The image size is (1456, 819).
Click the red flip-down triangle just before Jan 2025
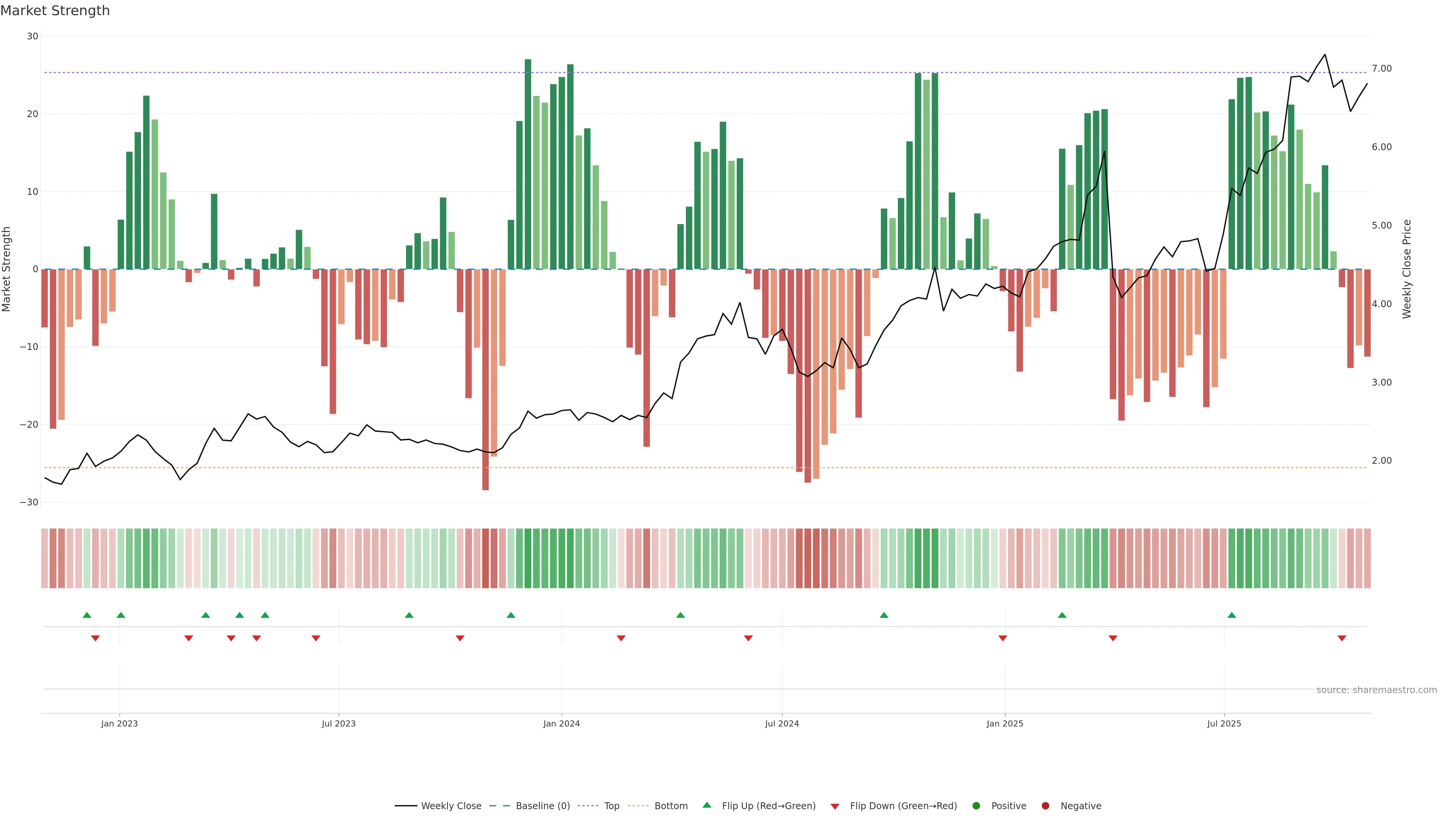(1003, 638)
